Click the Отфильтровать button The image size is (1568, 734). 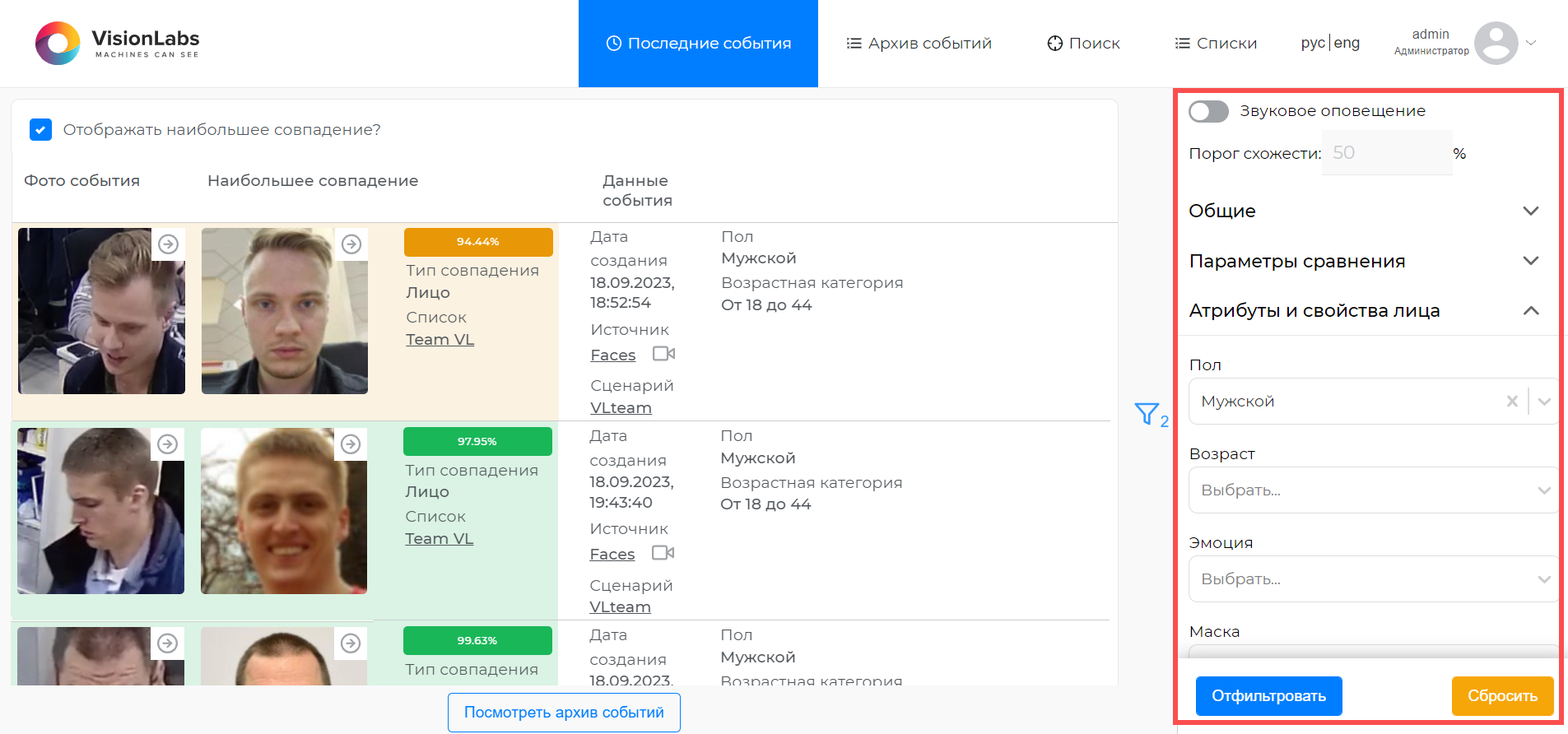[1269, 696]
